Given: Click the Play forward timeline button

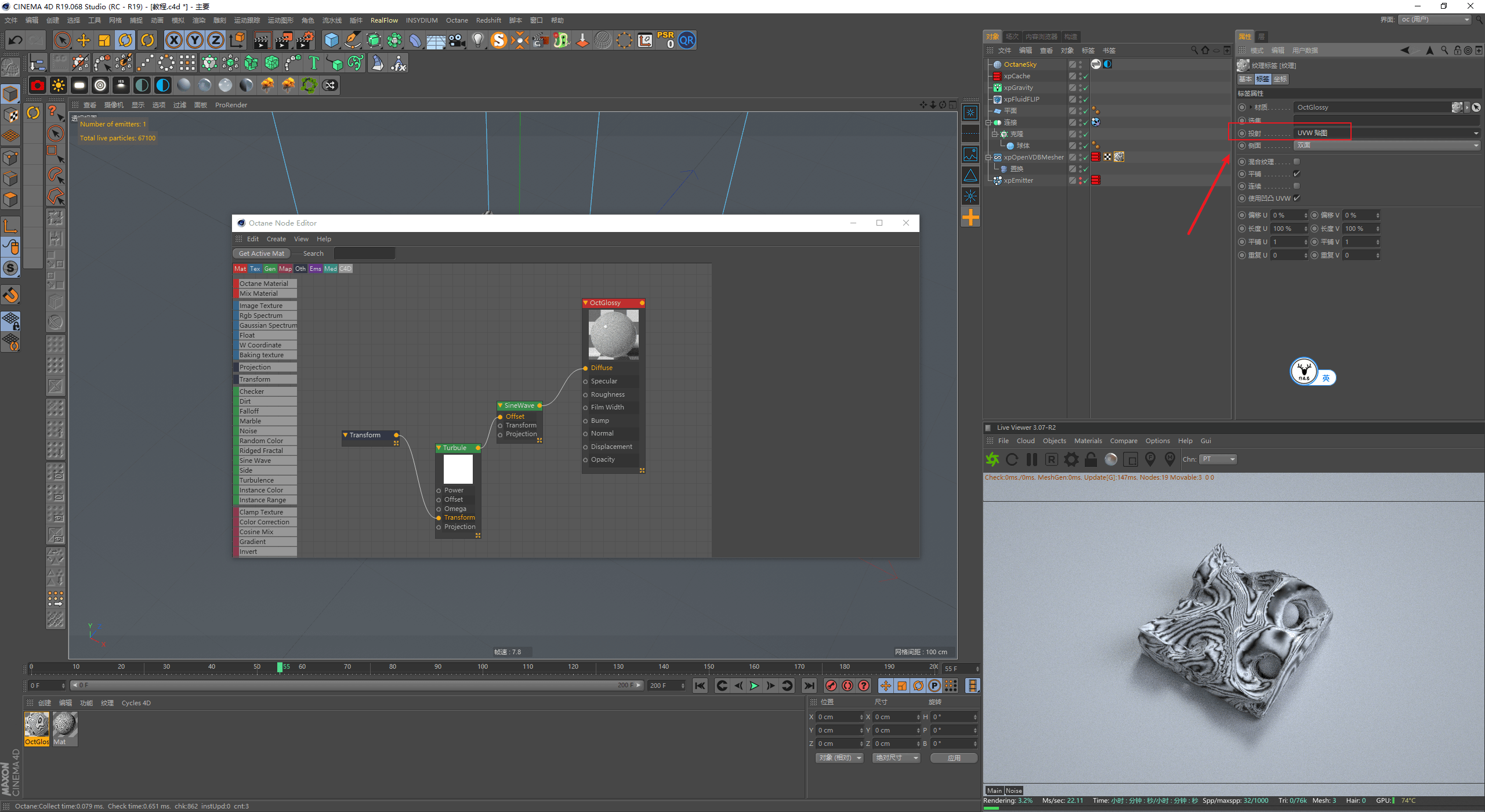Looking at the screenshot, I should tap(754, 686).
